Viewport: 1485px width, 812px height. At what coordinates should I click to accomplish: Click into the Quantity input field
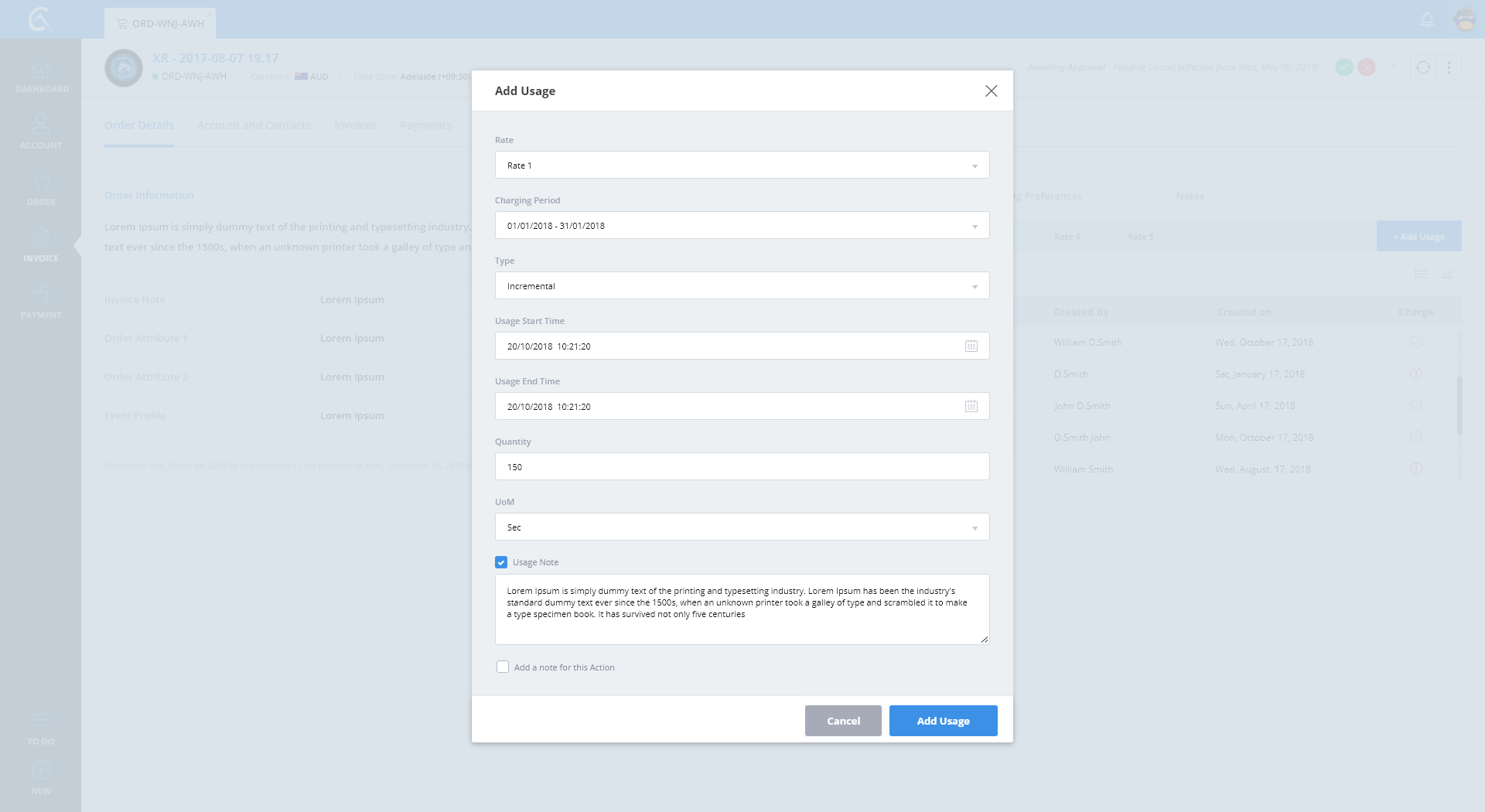pyautogui.click(x=741, y=467)
